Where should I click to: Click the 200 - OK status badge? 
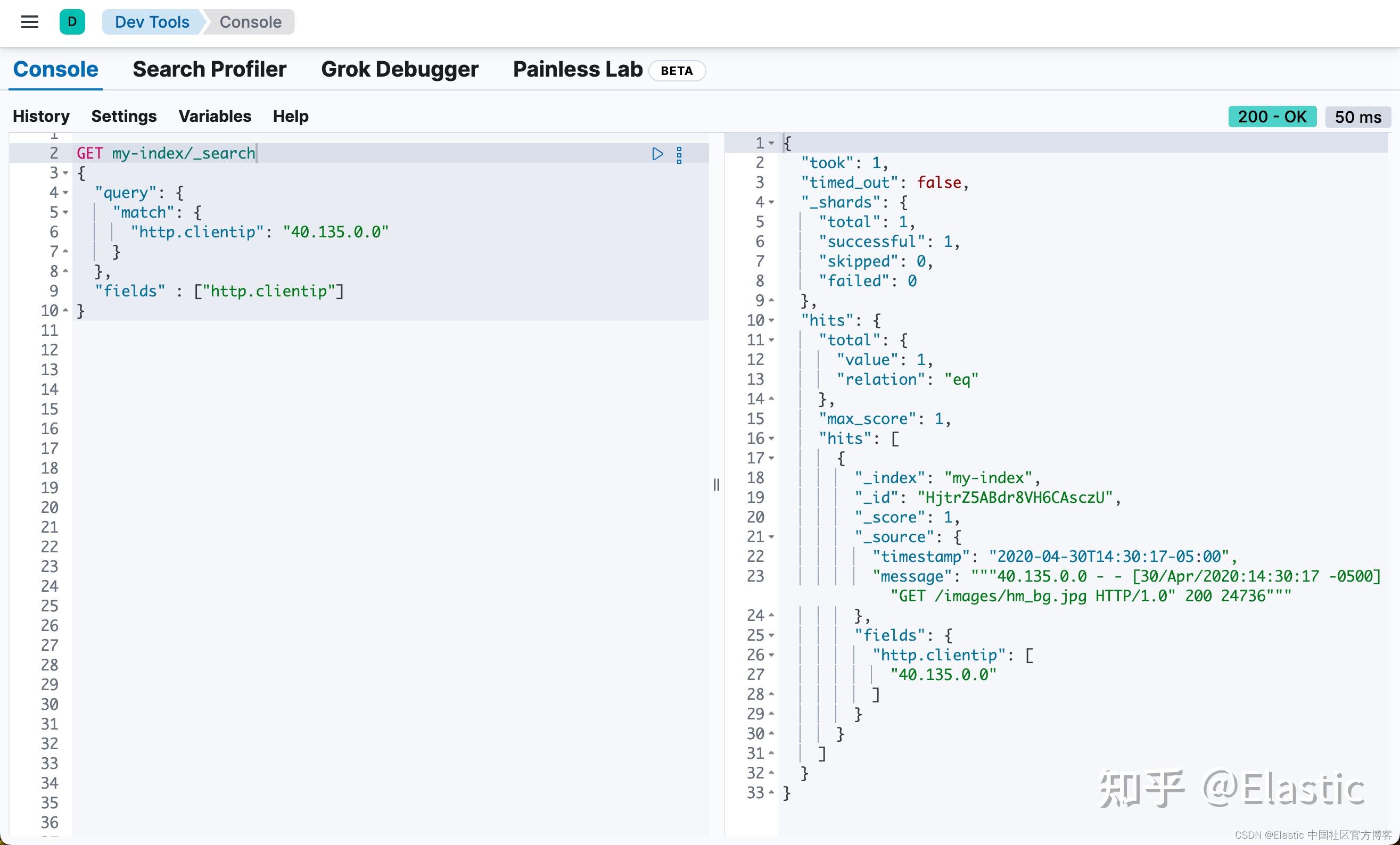[x=1272, y=117]
